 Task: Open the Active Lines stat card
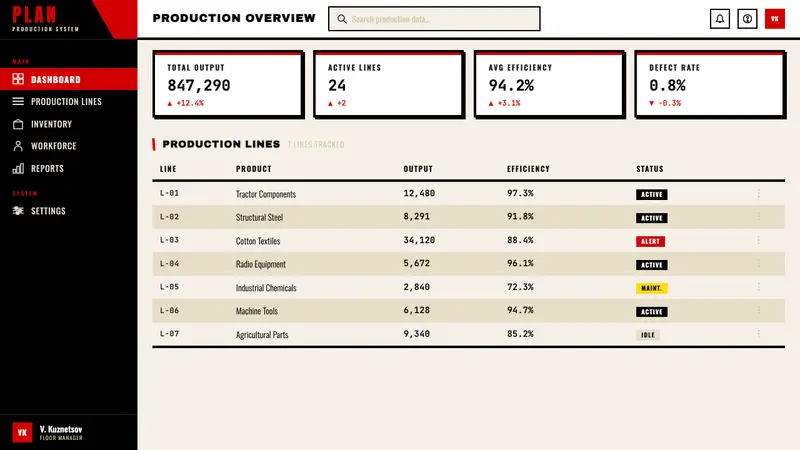coord(389,84)
